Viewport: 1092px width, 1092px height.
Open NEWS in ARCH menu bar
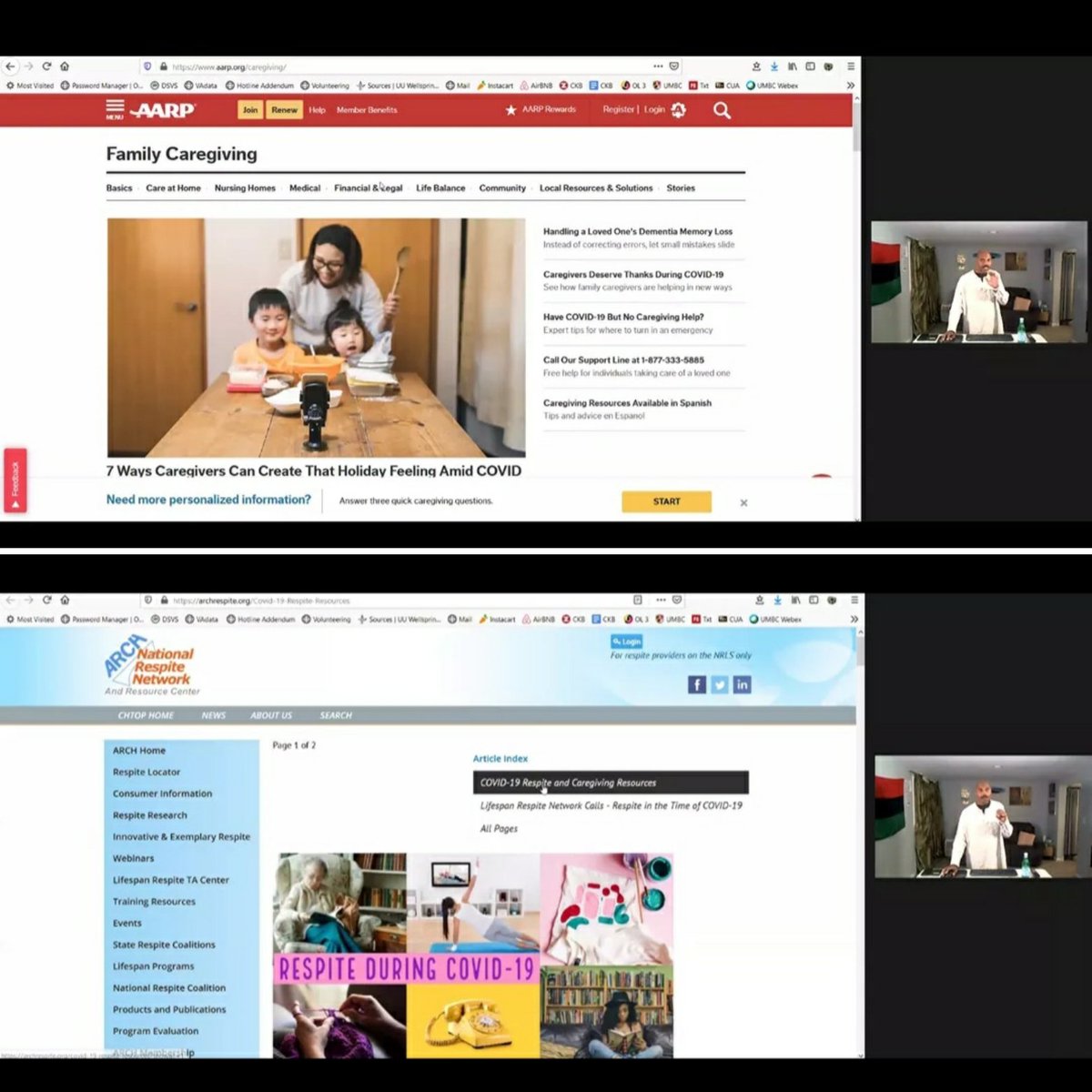coord(214,715)
